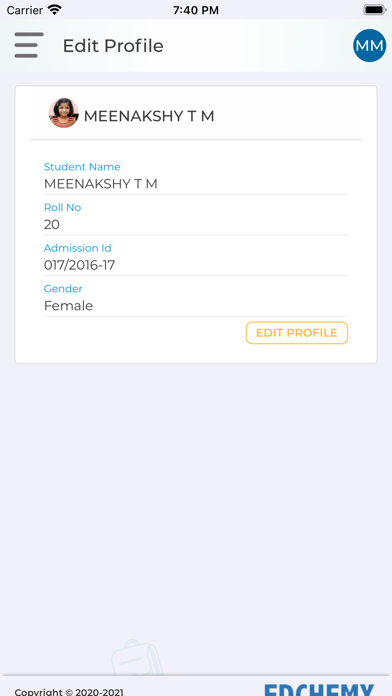Select the Student Name value field

tap(196, 184)
